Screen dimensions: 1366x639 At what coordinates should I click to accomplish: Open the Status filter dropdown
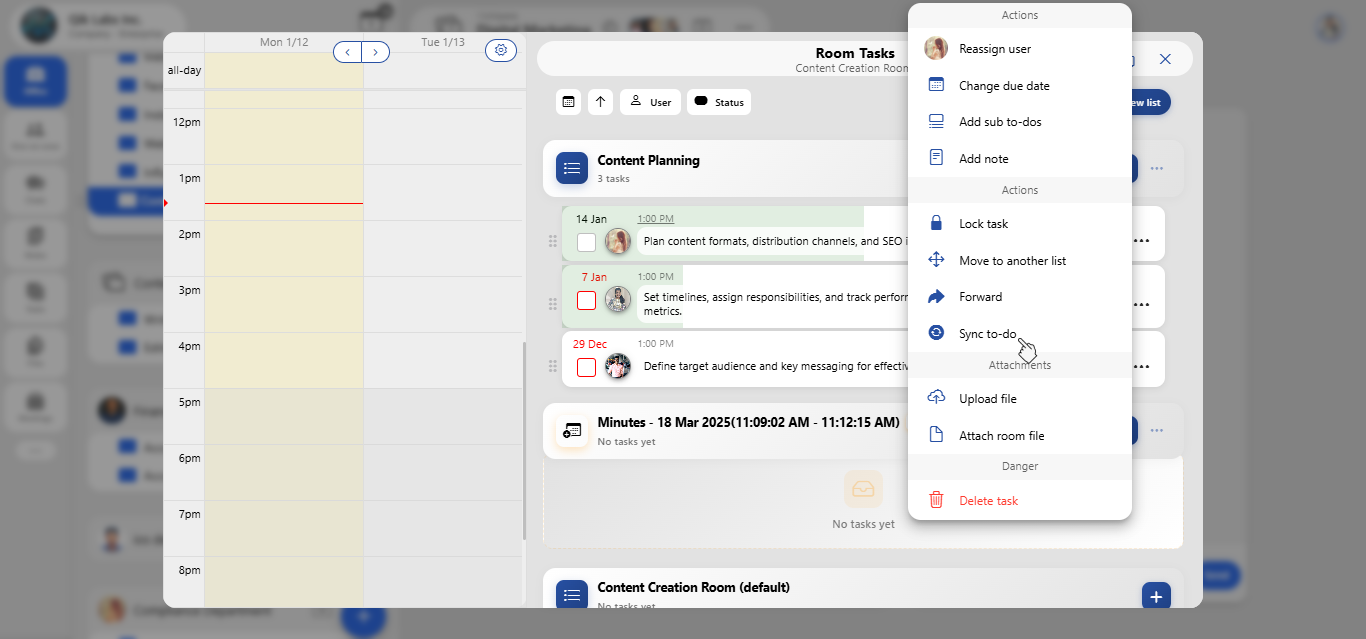719,102
